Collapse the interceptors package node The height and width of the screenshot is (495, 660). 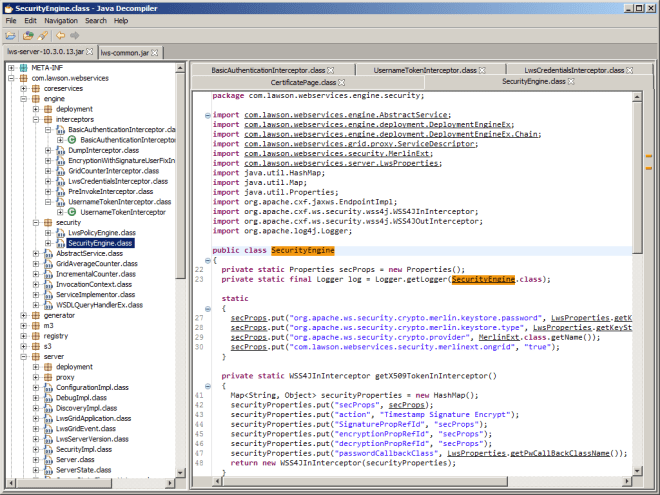34,119
